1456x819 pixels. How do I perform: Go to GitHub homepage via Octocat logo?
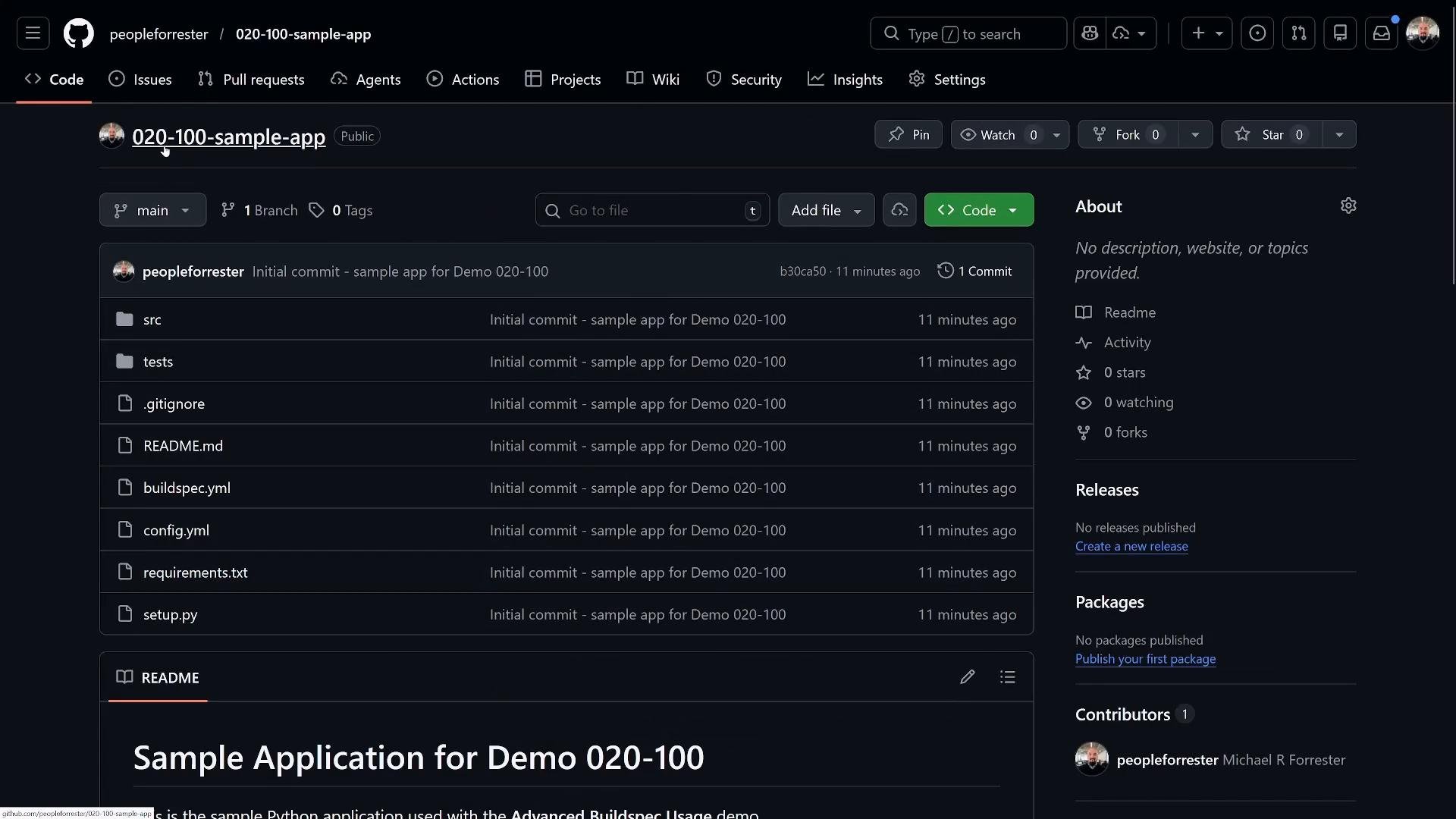[79, 33]
